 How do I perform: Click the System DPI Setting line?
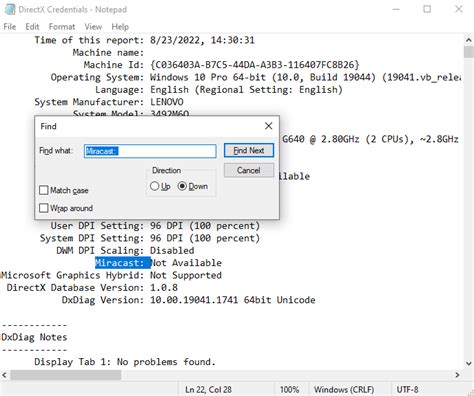click(x=150, y=238)
